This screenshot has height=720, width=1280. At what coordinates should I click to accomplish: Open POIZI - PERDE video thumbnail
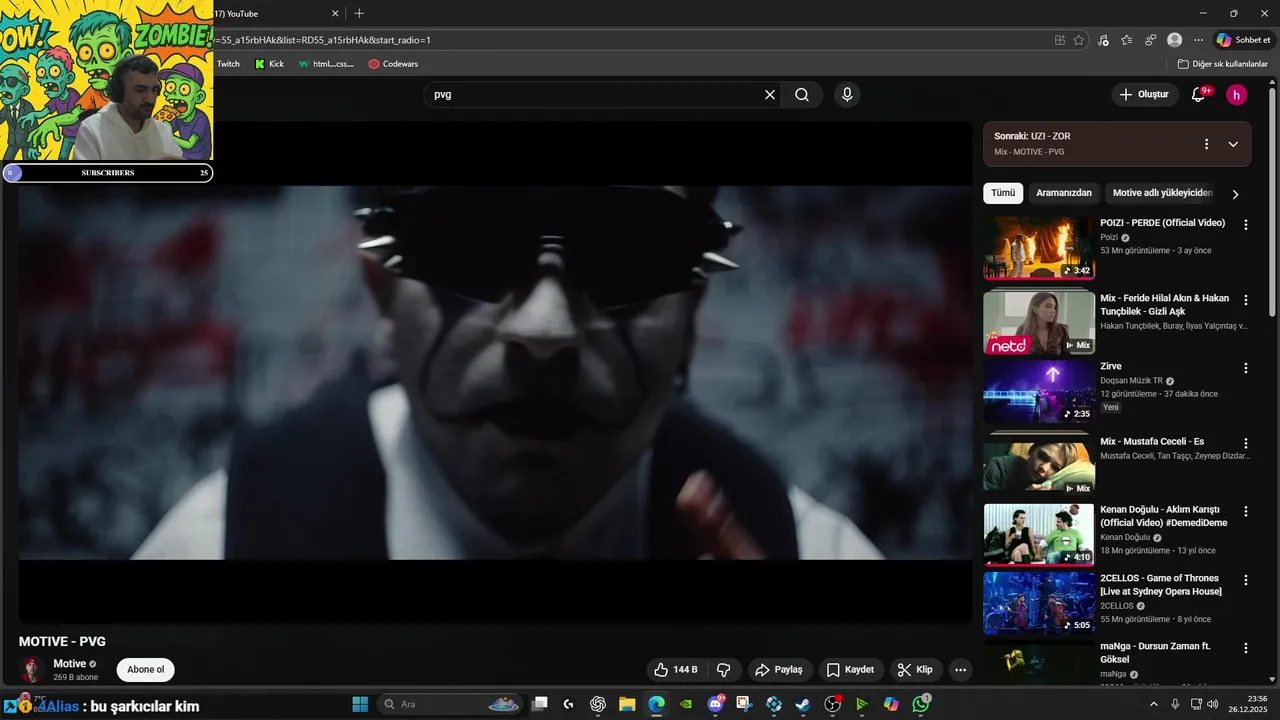coord(1039,248)
